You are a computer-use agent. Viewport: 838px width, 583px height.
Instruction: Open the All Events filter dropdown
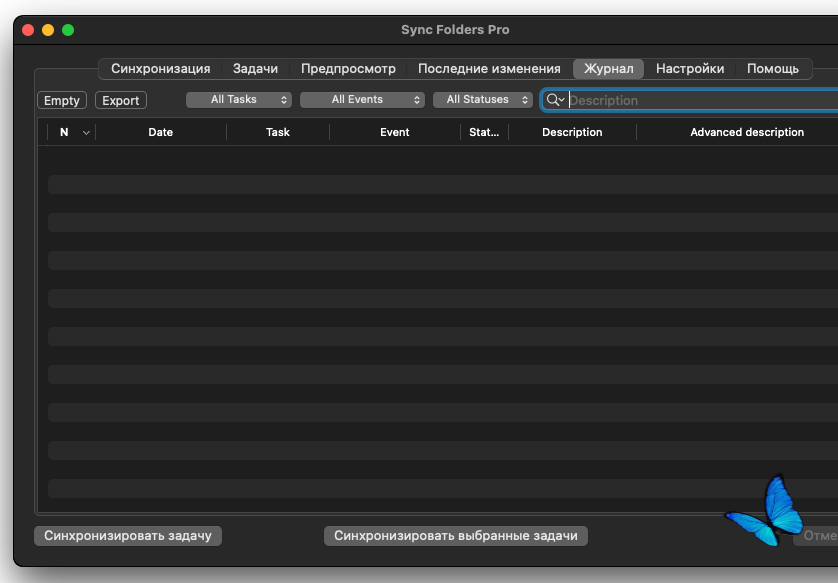[362, 100]
